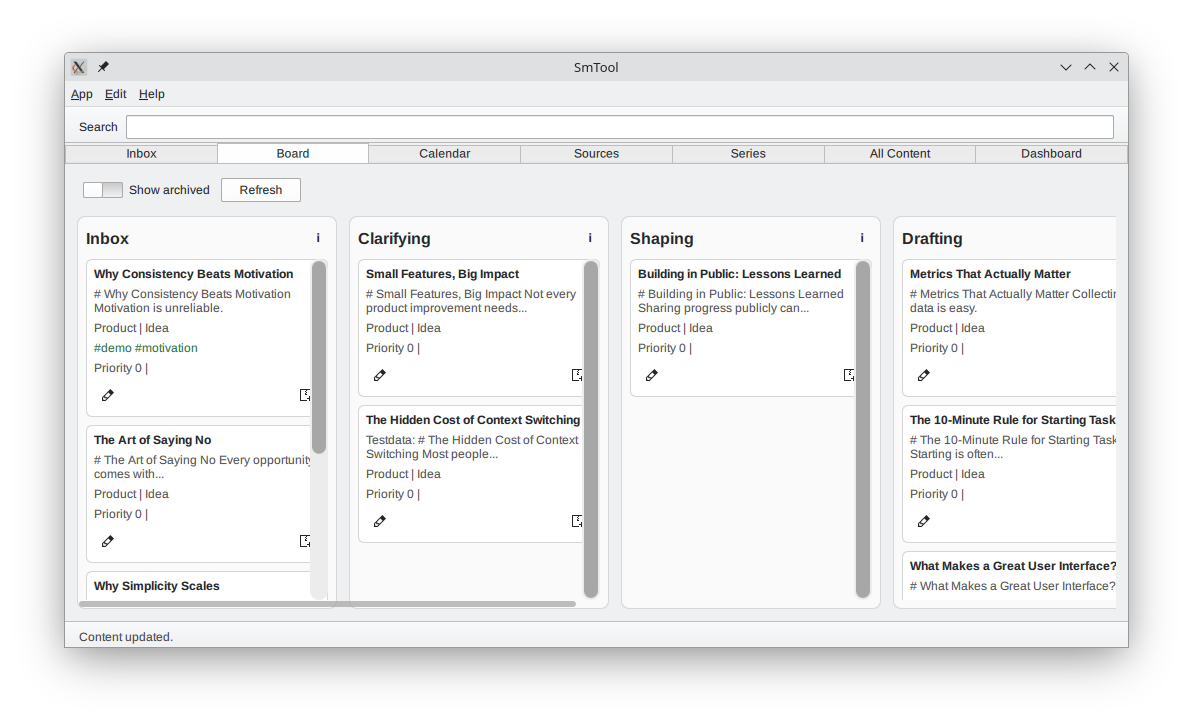Select The Art of Saying No title
The image size is (1193, 724).
[x=152, y=440]
